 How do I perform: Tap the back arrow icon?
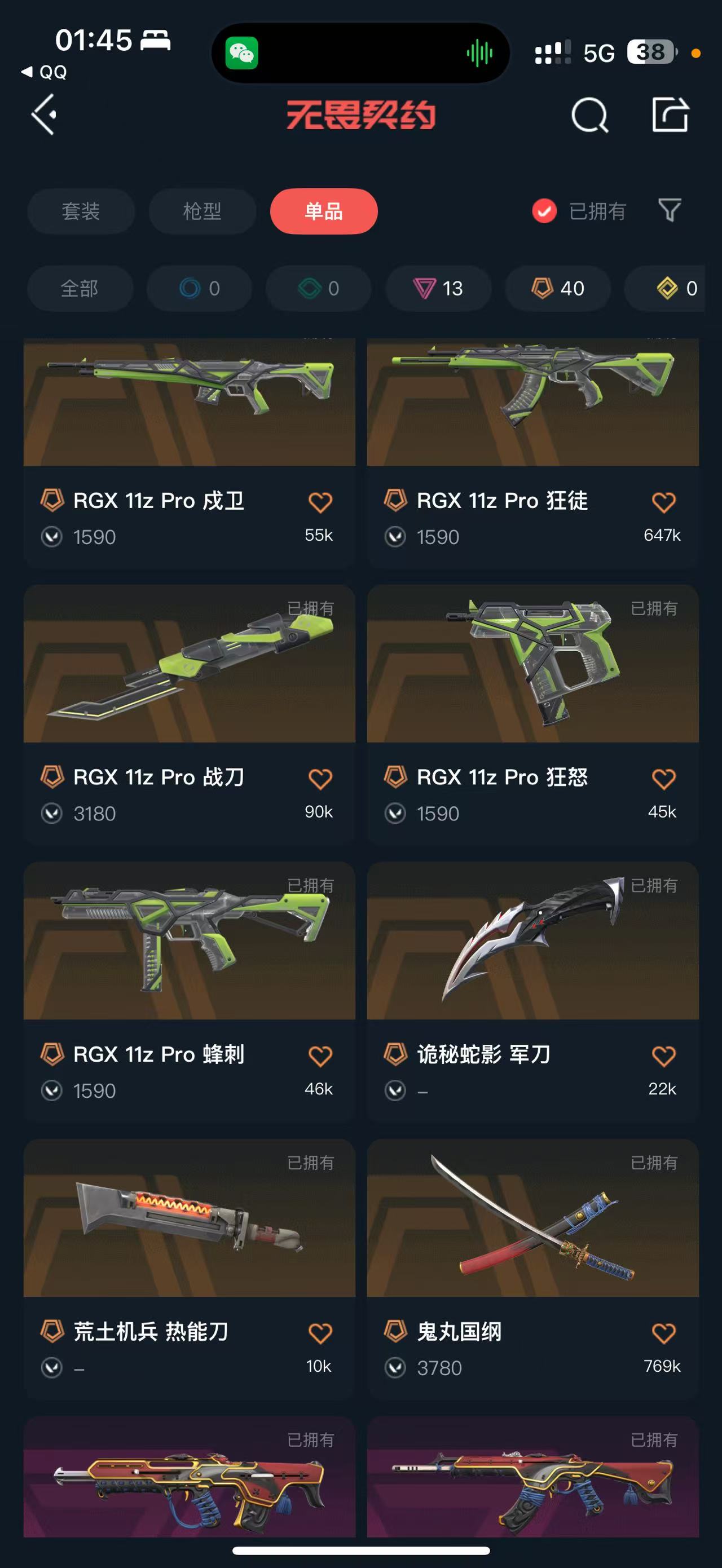tap(44, 114)
